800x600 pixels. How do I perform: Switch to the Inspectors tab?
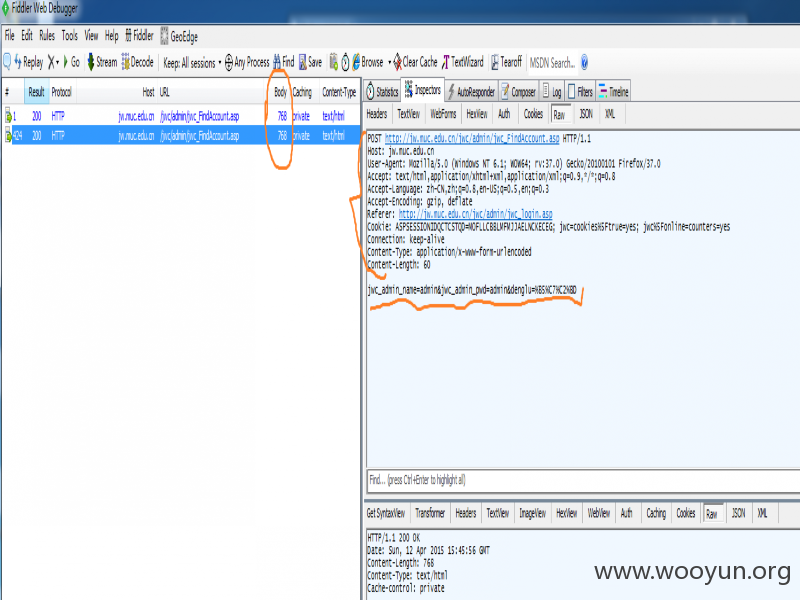point(423,90)
